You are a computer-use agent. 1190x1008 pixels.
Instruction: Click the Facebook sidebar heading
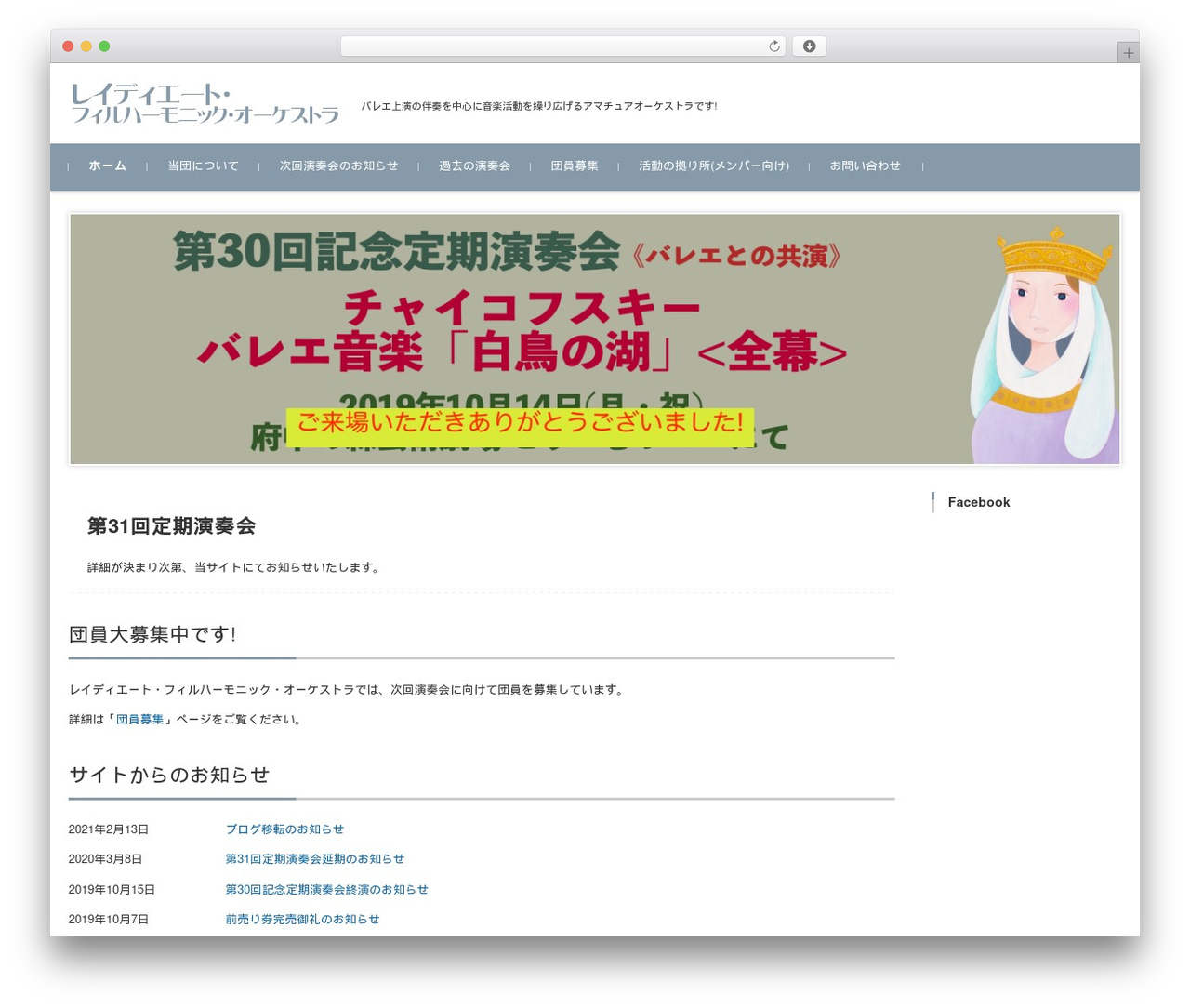(979, 502)
